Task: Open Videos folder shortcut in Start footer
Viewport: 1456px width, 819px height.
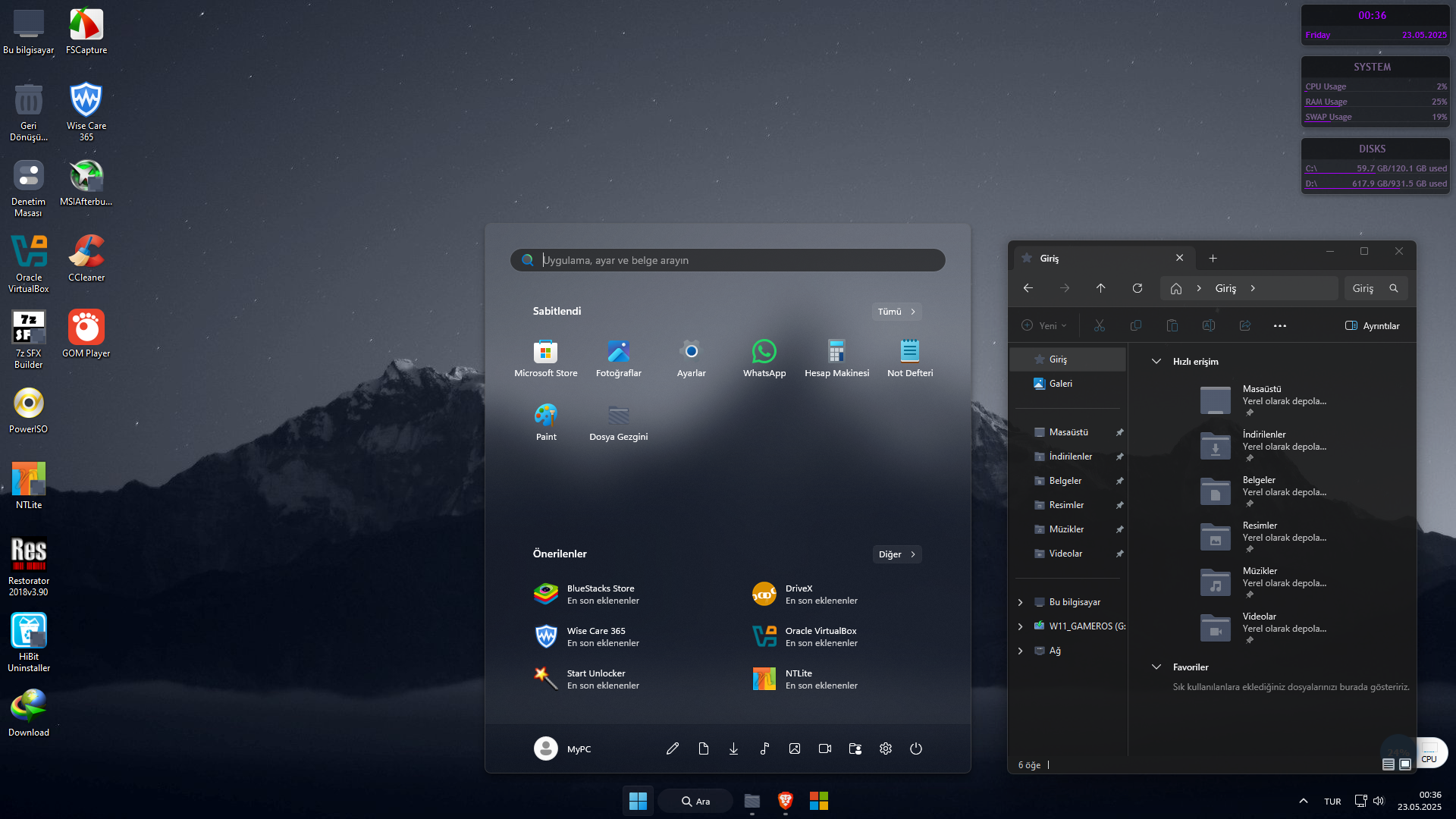Action: tap(825, 748)
